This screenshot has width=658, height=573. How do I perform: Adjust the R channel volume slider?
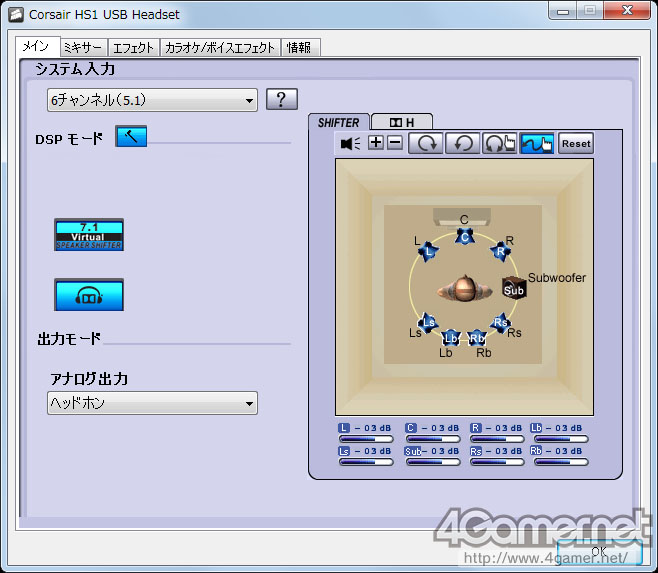tap(497, 439)
